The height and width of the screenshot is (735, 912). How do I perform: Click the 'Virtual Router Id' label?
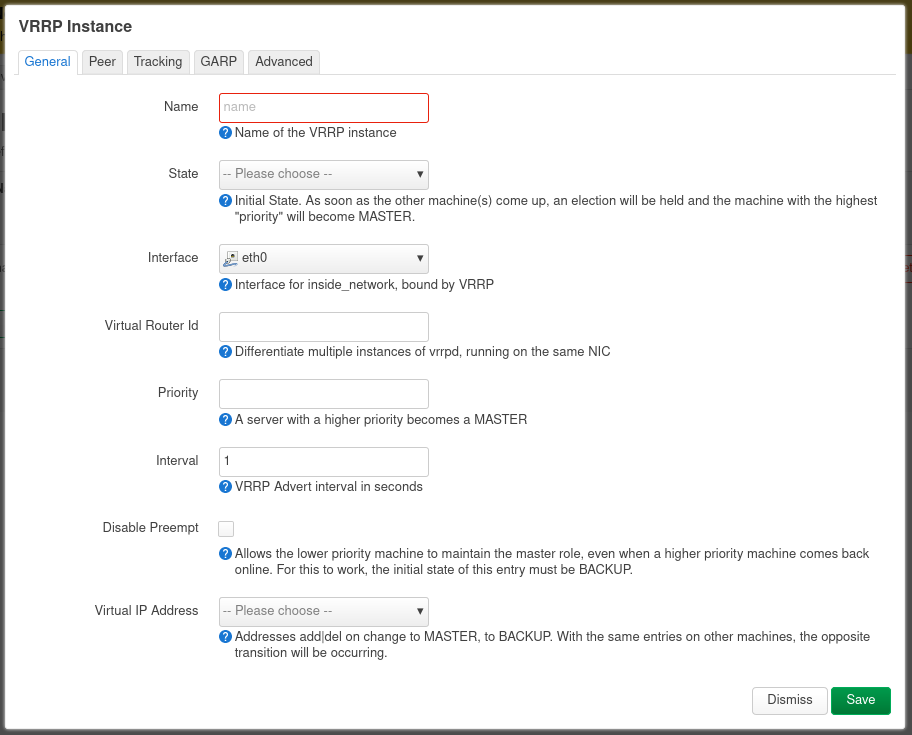(x=151, y=326)
